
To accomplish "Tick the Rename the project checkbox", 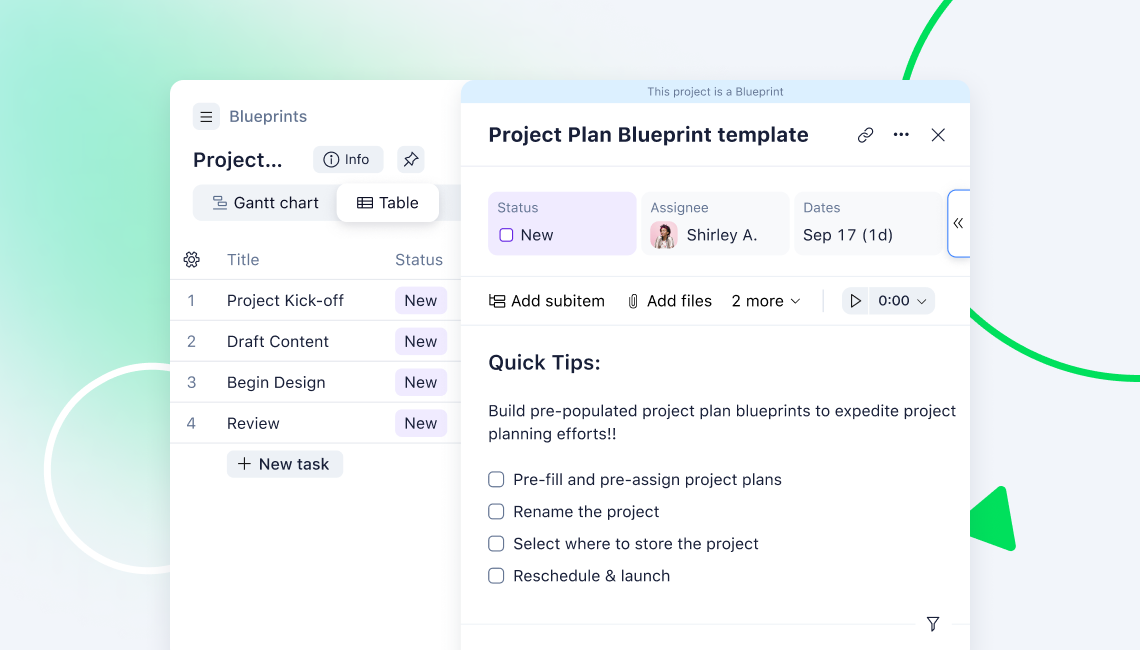I will (495, 511).
